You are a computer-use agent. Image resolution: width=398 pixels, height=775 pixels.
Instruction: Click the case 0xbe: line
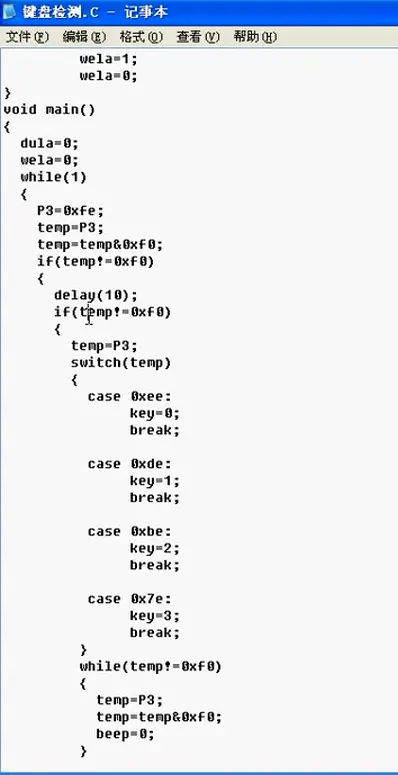130,531
